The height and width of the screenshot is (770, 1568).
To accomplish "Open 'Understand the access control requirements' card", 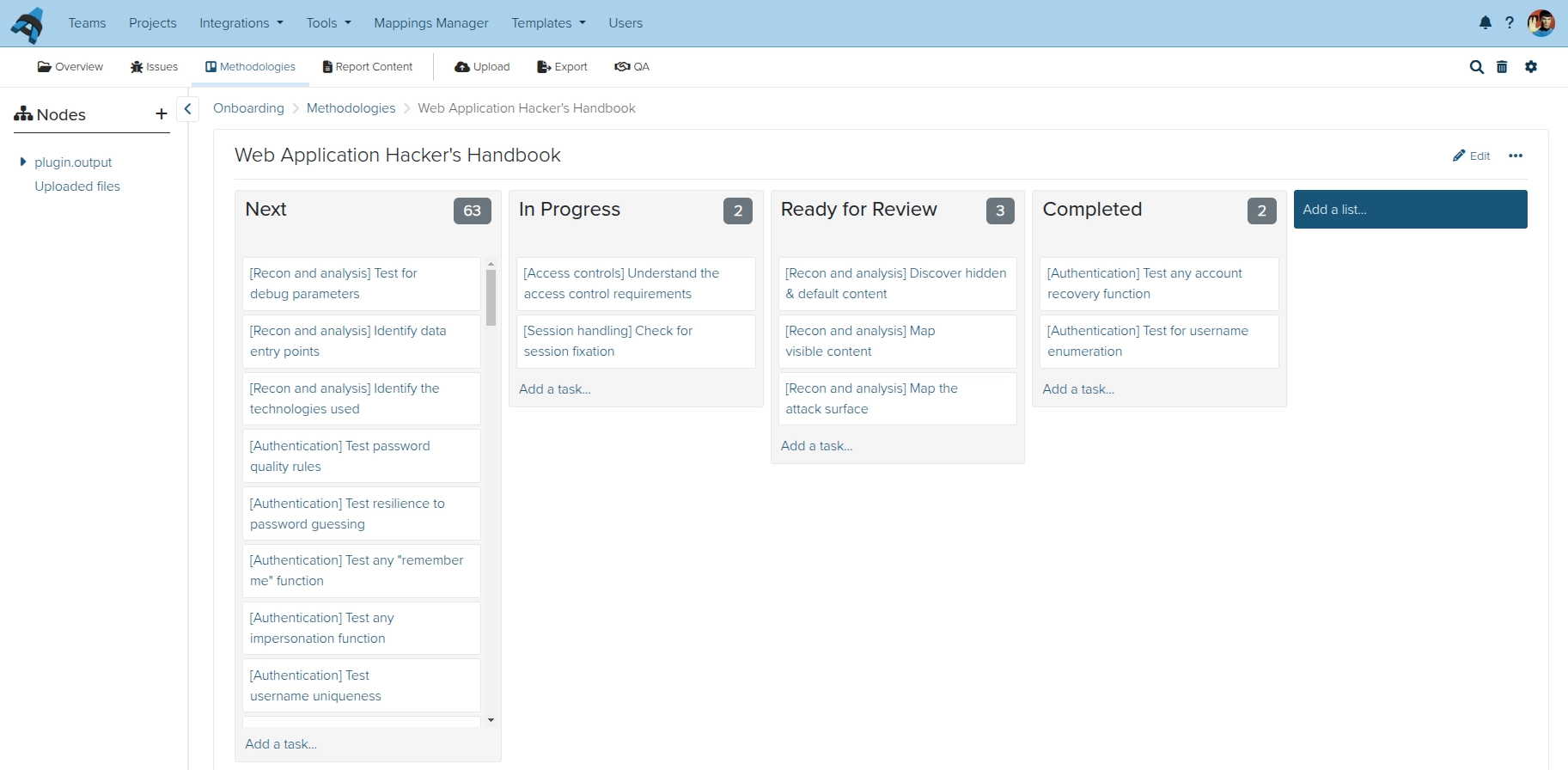I will (636, 284).
